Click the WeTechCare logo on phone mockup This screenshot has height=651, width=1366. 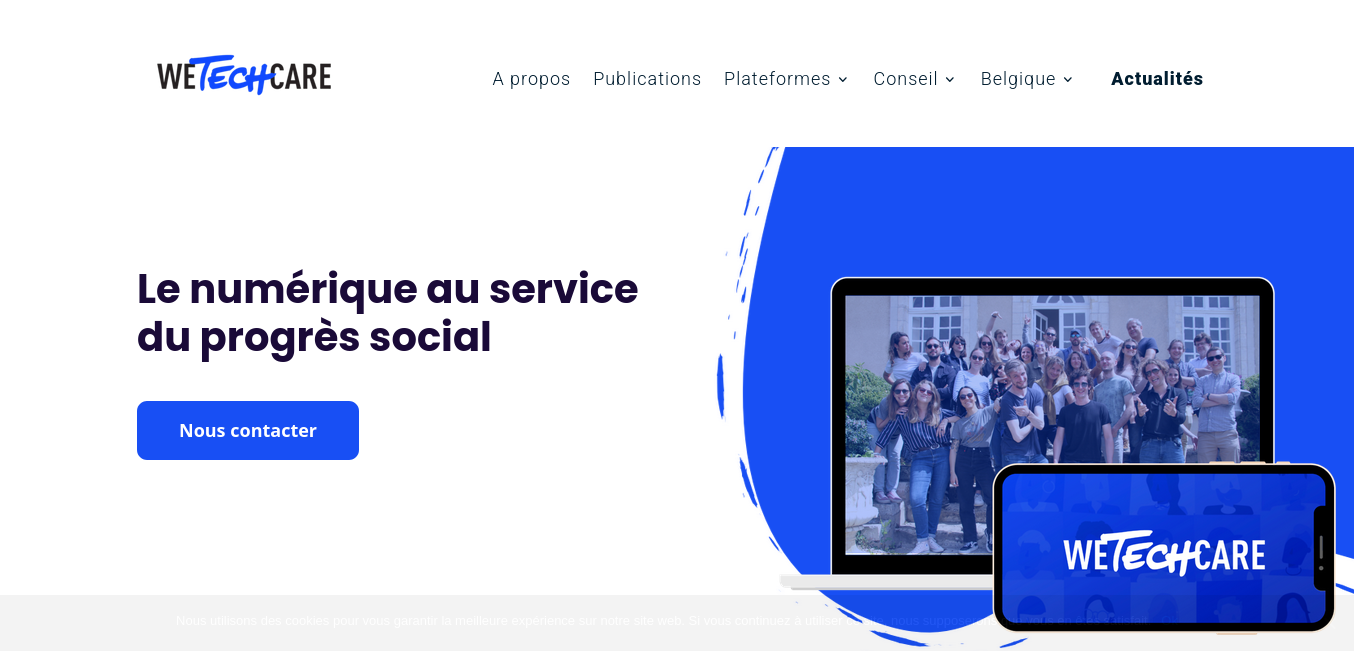[x=1164, y=553]
